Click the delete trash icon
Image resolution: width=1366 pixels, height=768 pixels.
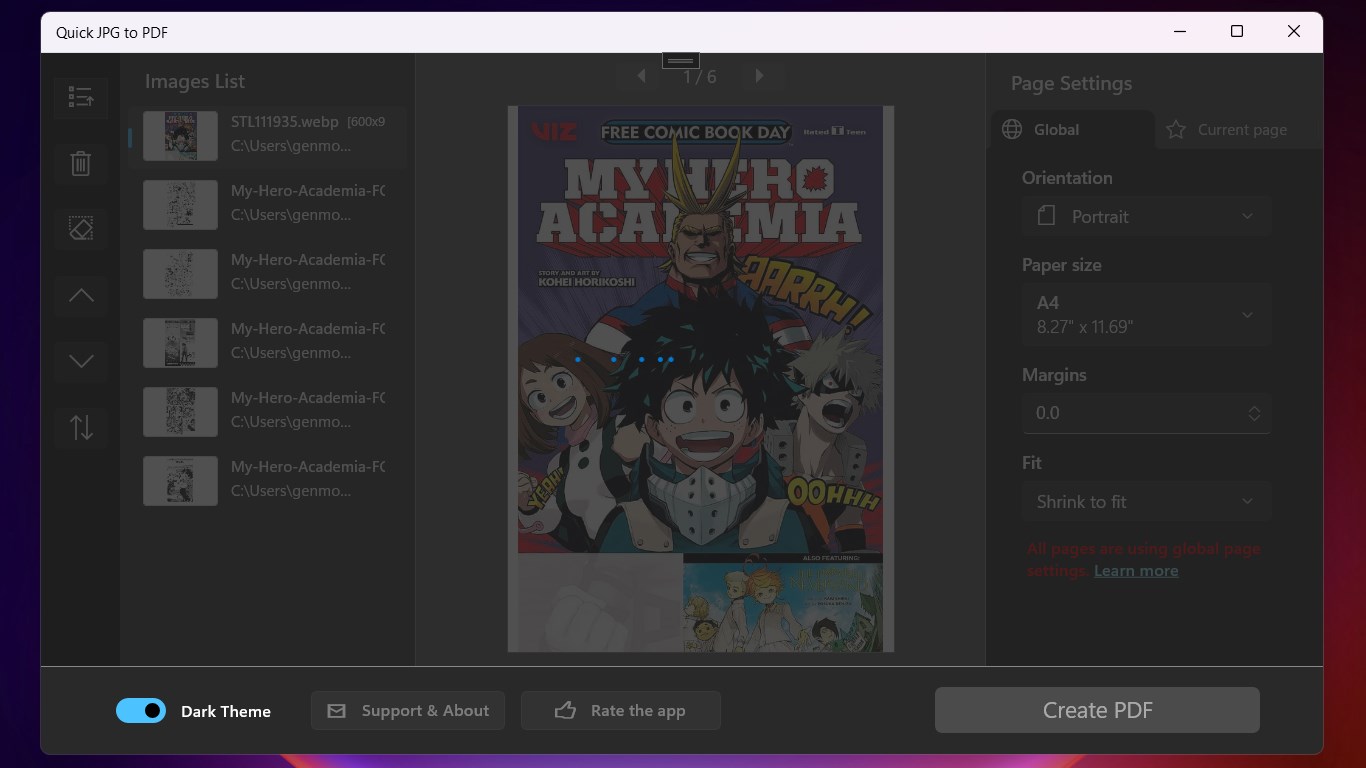(x=80, y=163)
